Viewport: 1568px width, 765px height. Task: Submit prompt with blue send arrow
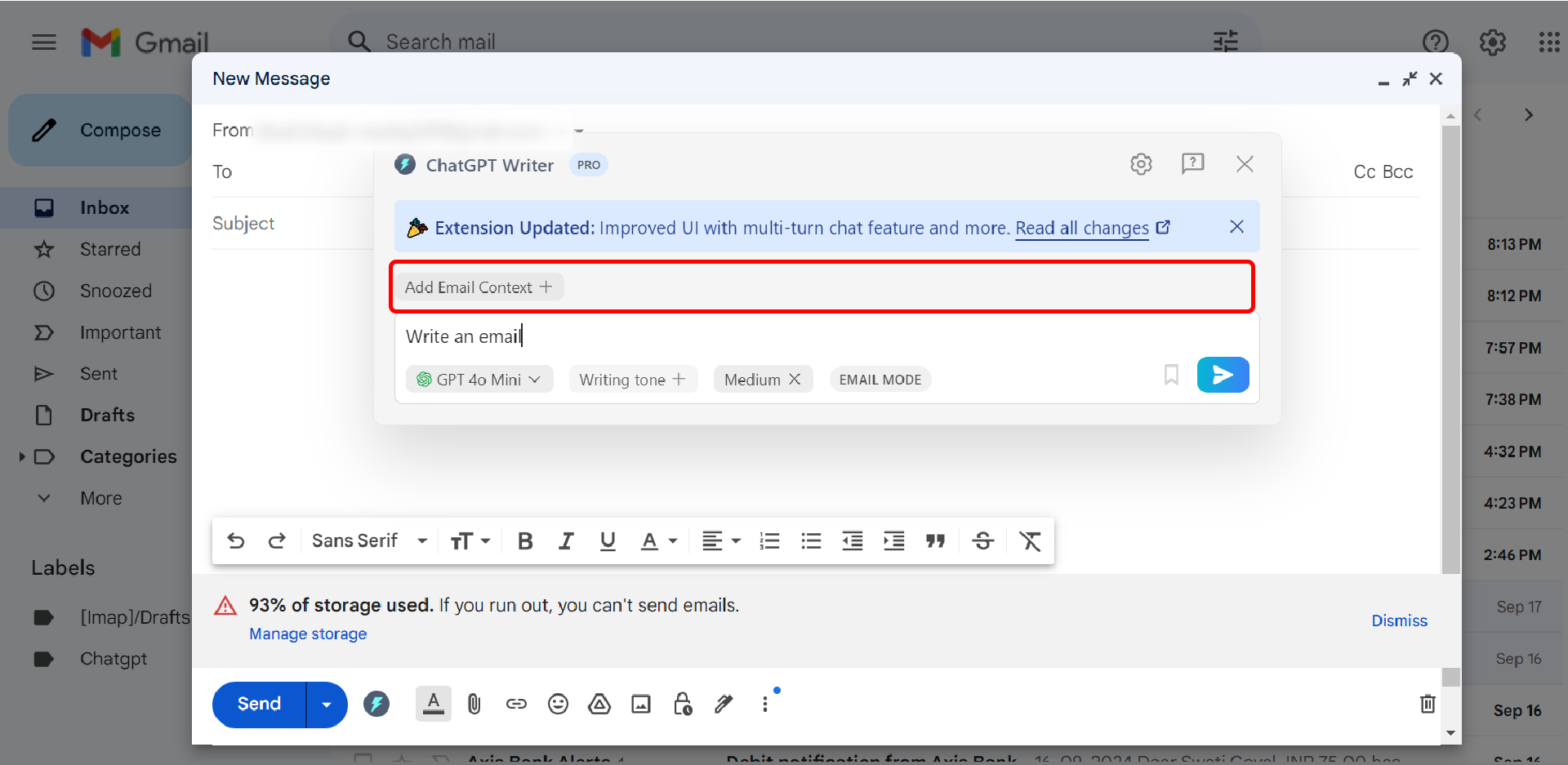pos(1223,375)
